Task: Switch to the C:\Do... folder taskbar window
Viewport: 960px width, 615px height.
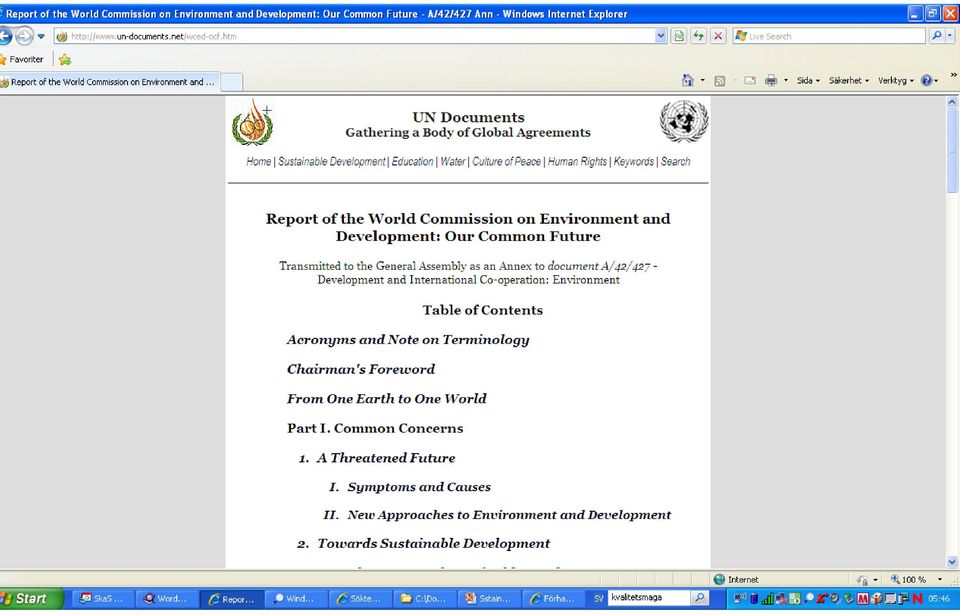Action: pos(423,598)
